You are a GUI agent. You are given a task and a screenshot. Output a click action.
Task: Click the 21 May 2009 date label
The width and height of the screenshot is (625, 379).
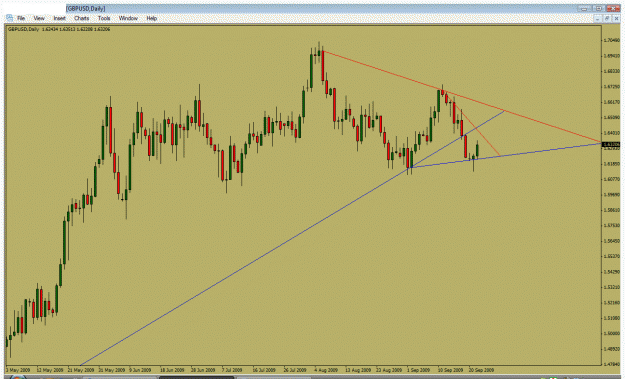pyautogui.click(x=81, y=370)
